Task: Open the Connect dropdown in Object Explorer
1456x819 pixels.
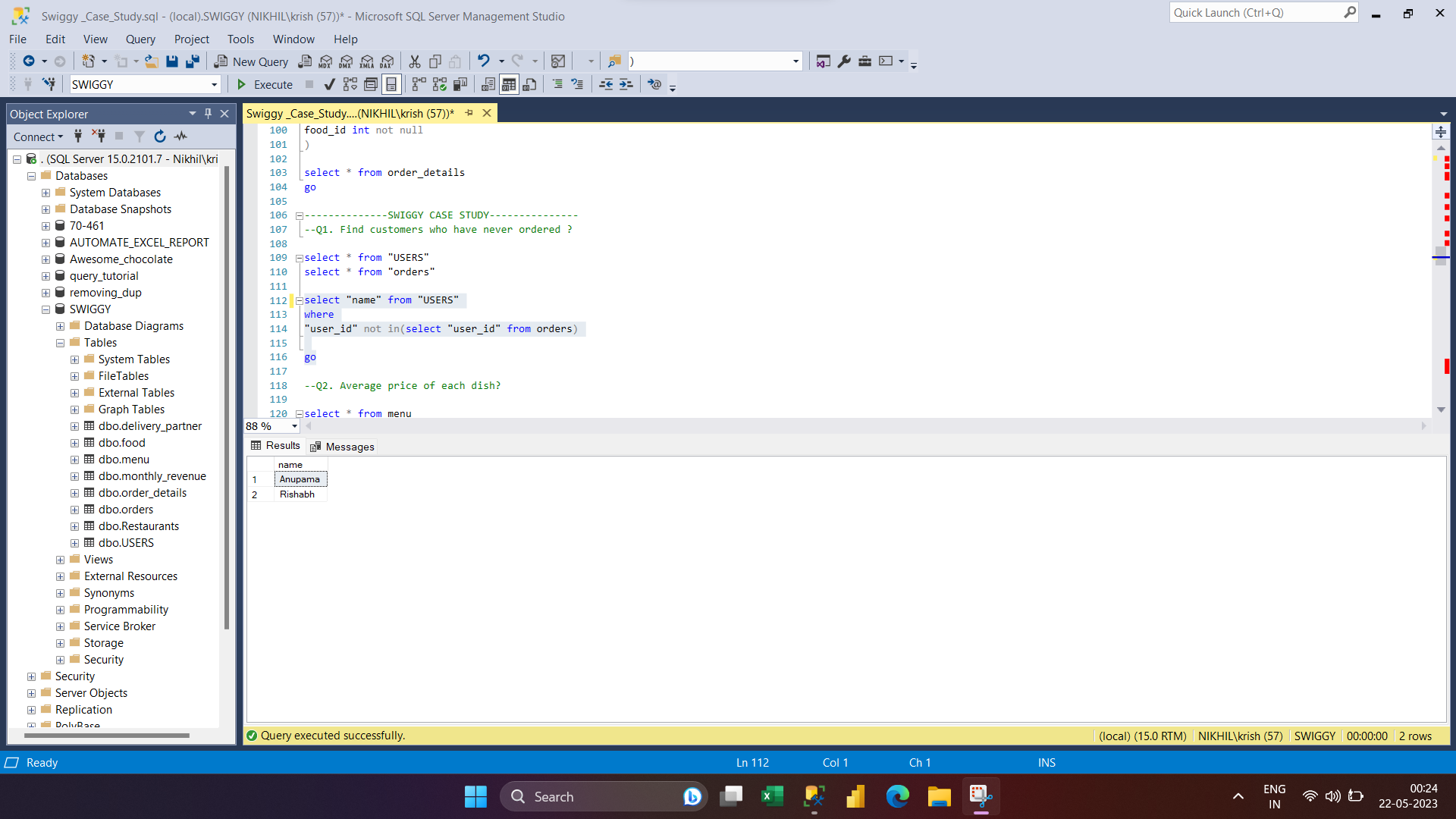Action: [38, 136]
